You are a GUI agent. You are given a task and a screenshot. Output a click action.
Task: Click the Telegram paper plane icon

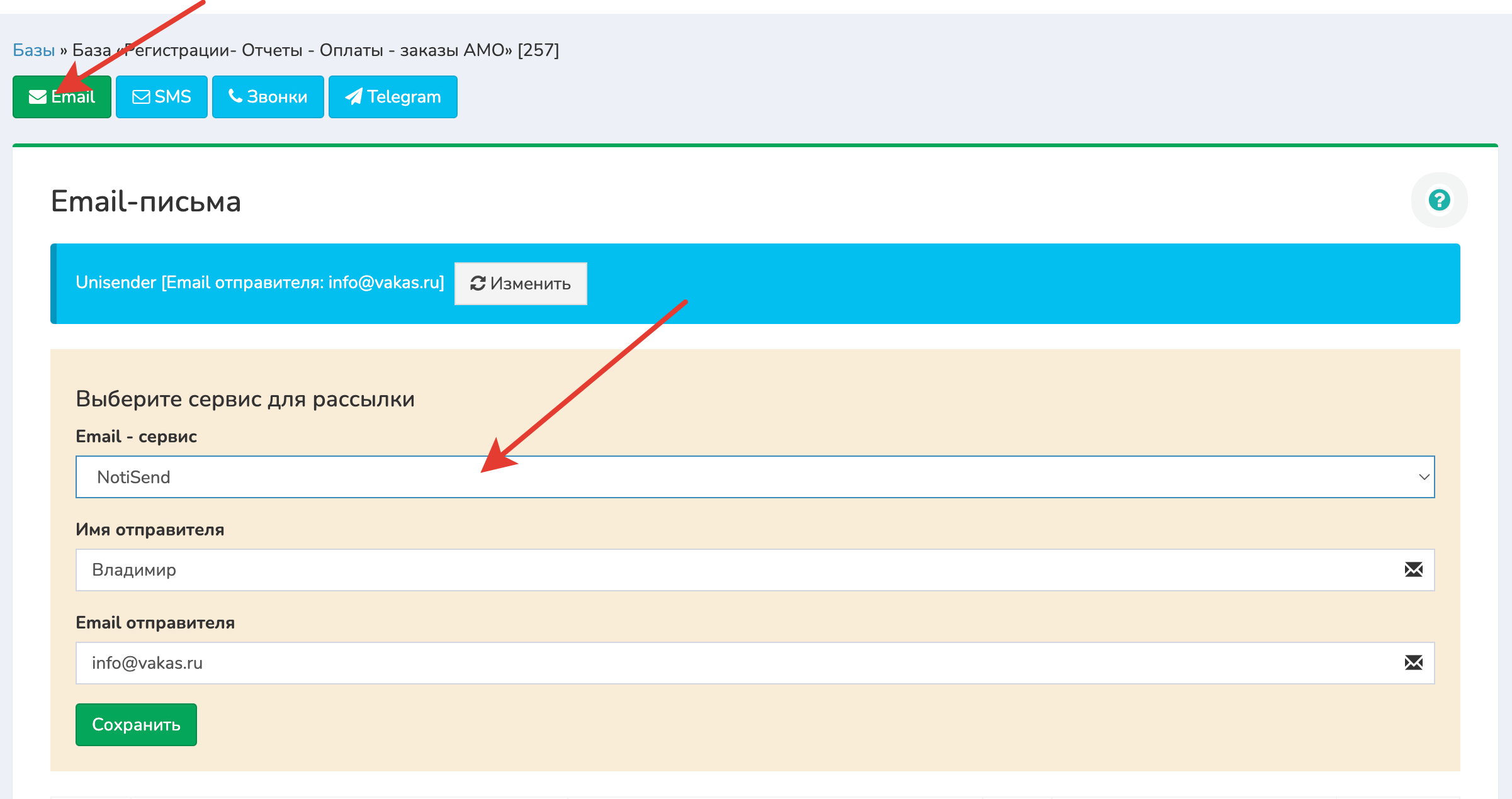click(354, 96)
